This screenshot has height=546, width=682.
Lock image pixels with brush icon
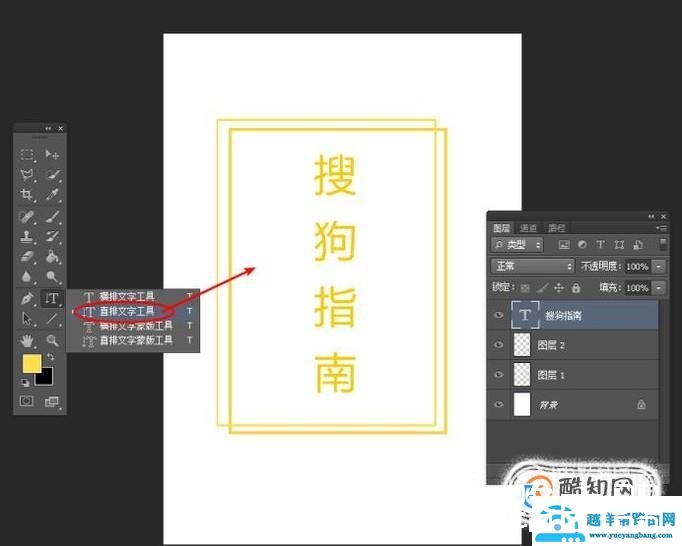542,288
